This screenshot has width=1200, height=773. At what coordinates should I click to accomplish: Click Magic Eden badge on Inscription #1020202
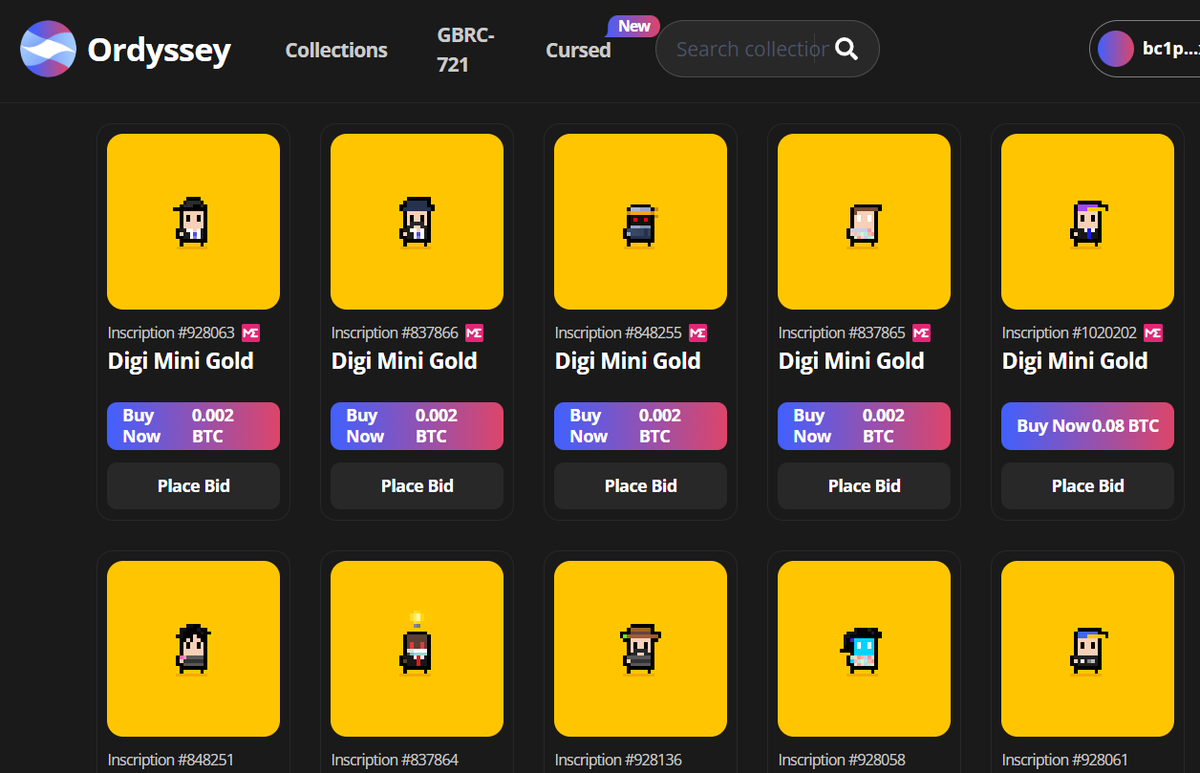tap(1154, 333)
